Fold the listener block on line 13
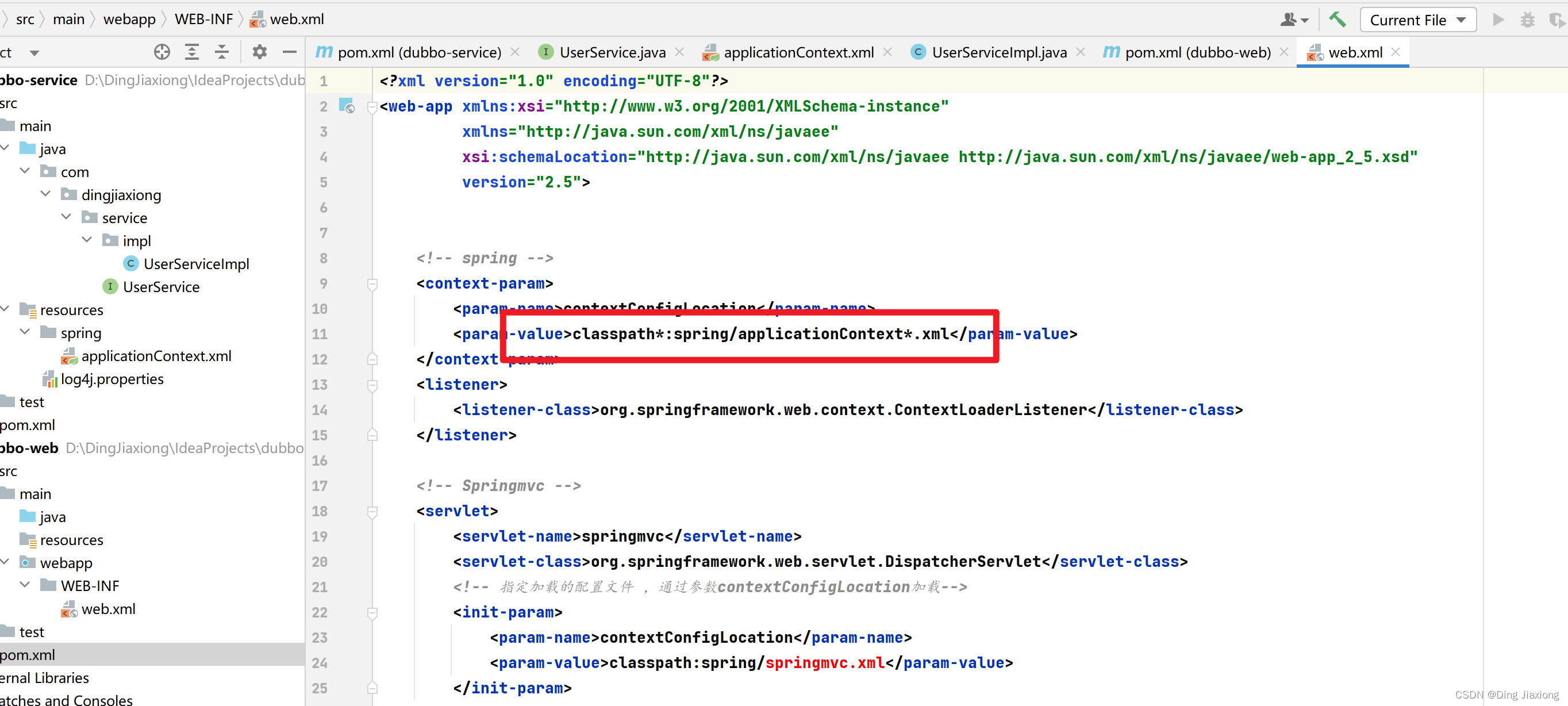The height and width of the screenshot is (706, 1568). (x=372, y=385)
